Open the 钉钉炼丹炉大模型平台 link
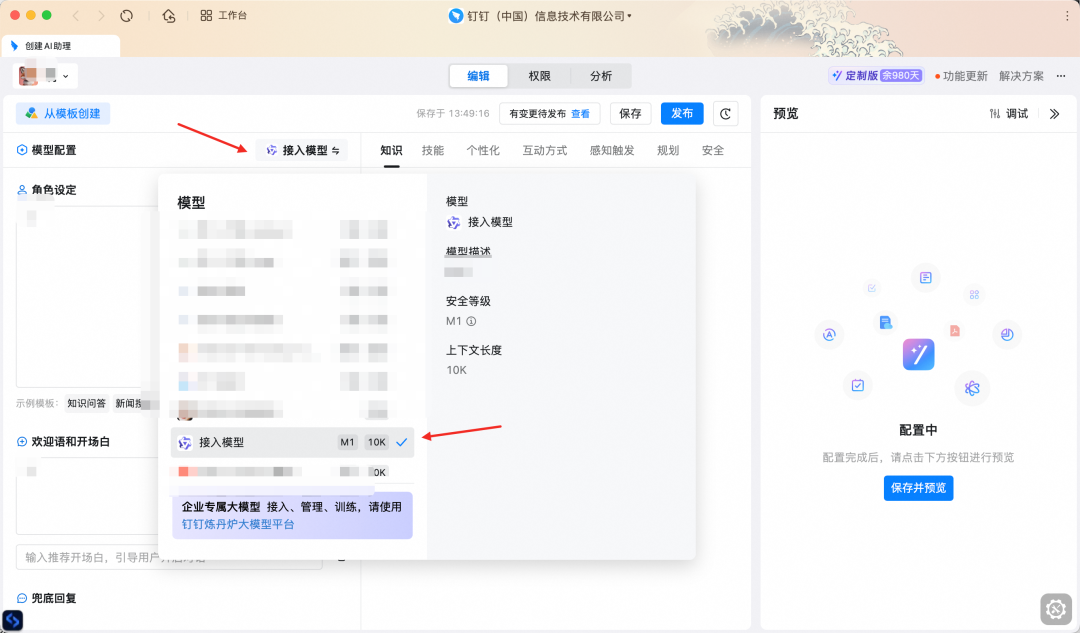The height and width of the screenshot is (633, 1080). click(x=238, y=524)
